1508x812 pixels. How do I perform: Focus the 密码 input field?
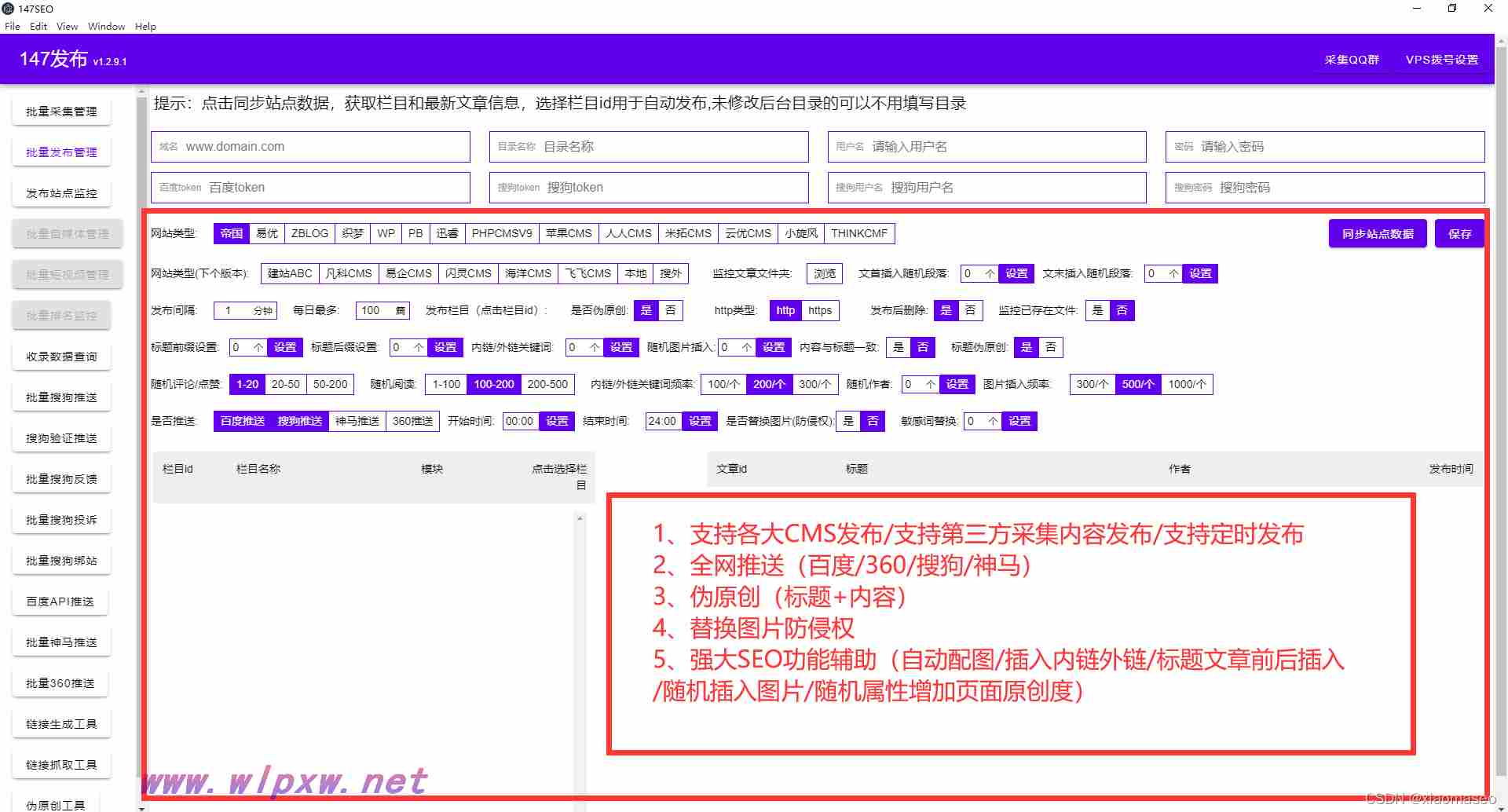(1325, 147)
